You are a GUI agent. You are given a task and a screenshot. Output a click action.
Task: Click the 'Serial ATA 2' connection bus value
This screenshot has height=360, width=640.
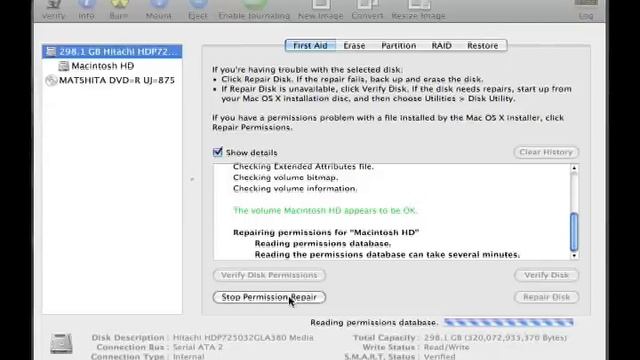click(x=198, y=347)
